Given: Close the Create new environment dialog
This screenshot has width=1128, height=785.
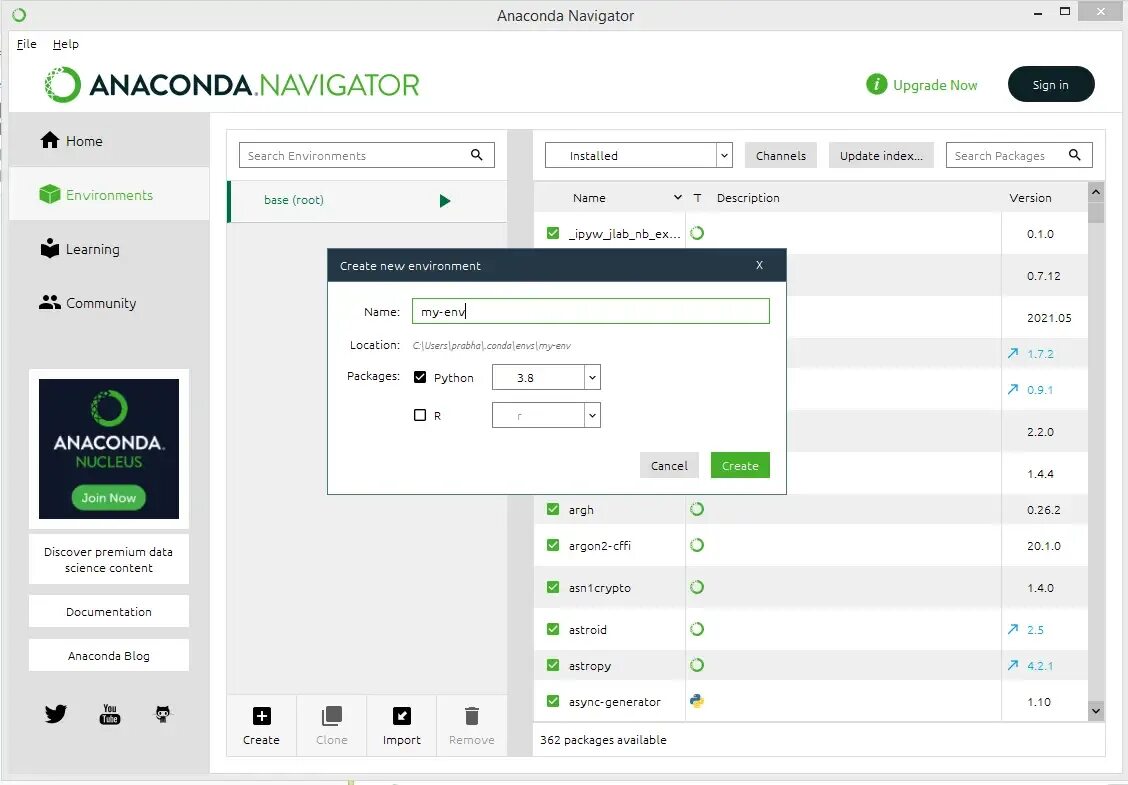Looking at the screenshot, I should [760, 265].
